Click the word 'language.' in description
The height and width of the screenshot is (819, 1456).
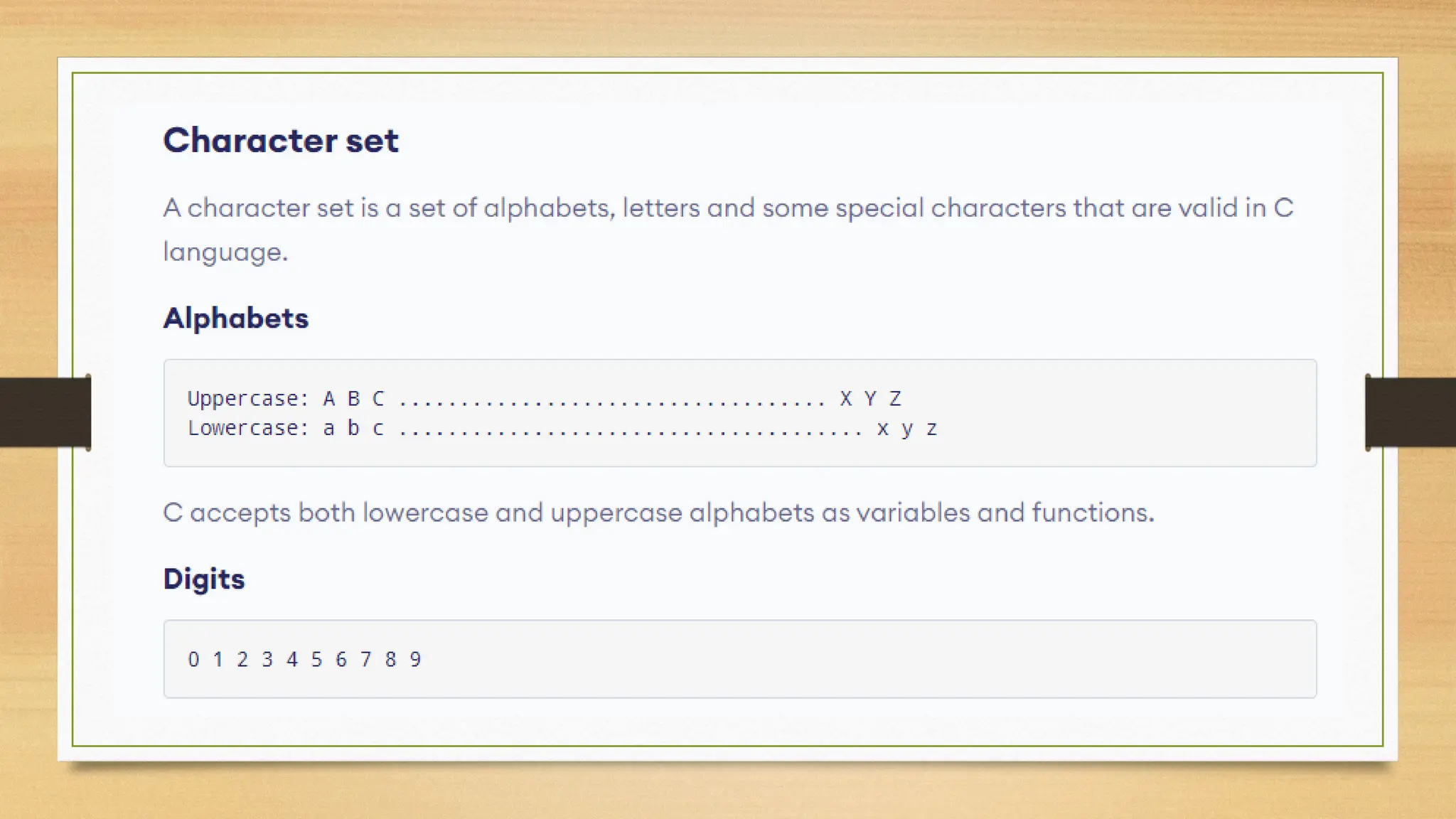pyautogui.click(x=225, y=252)
